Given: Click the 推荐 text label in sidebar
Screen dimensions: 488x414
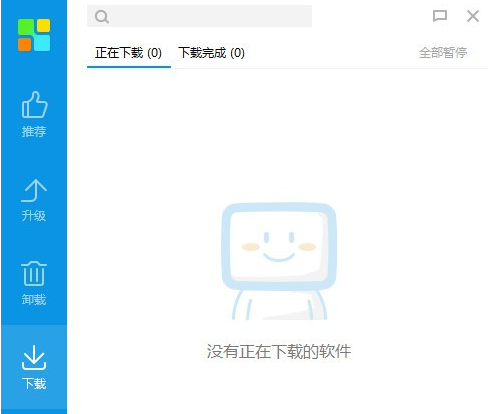Looking at the screenshot, I should tap(34, 132).
